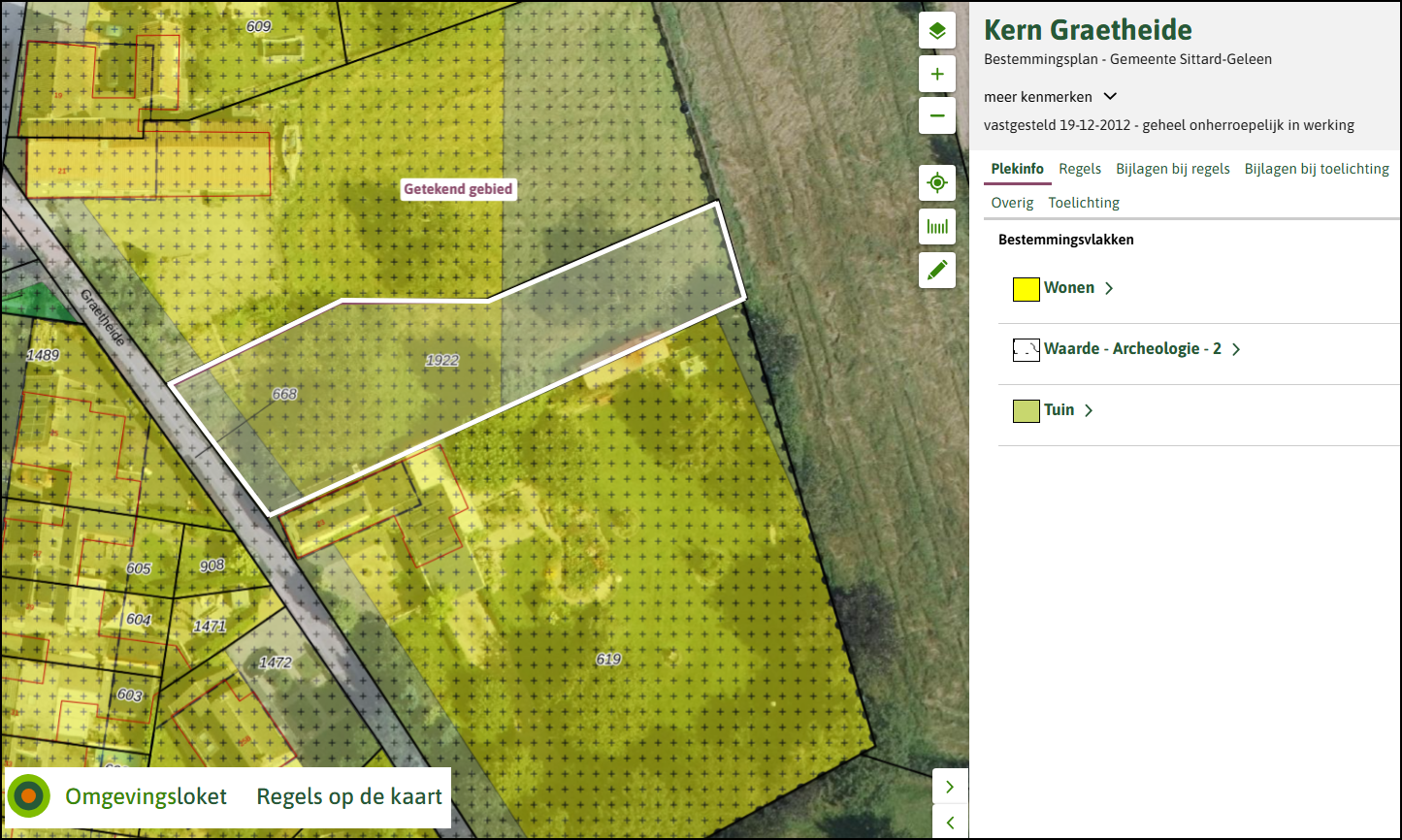
Task: Click the Regels op de kaart link
Action: coord(349,797)
